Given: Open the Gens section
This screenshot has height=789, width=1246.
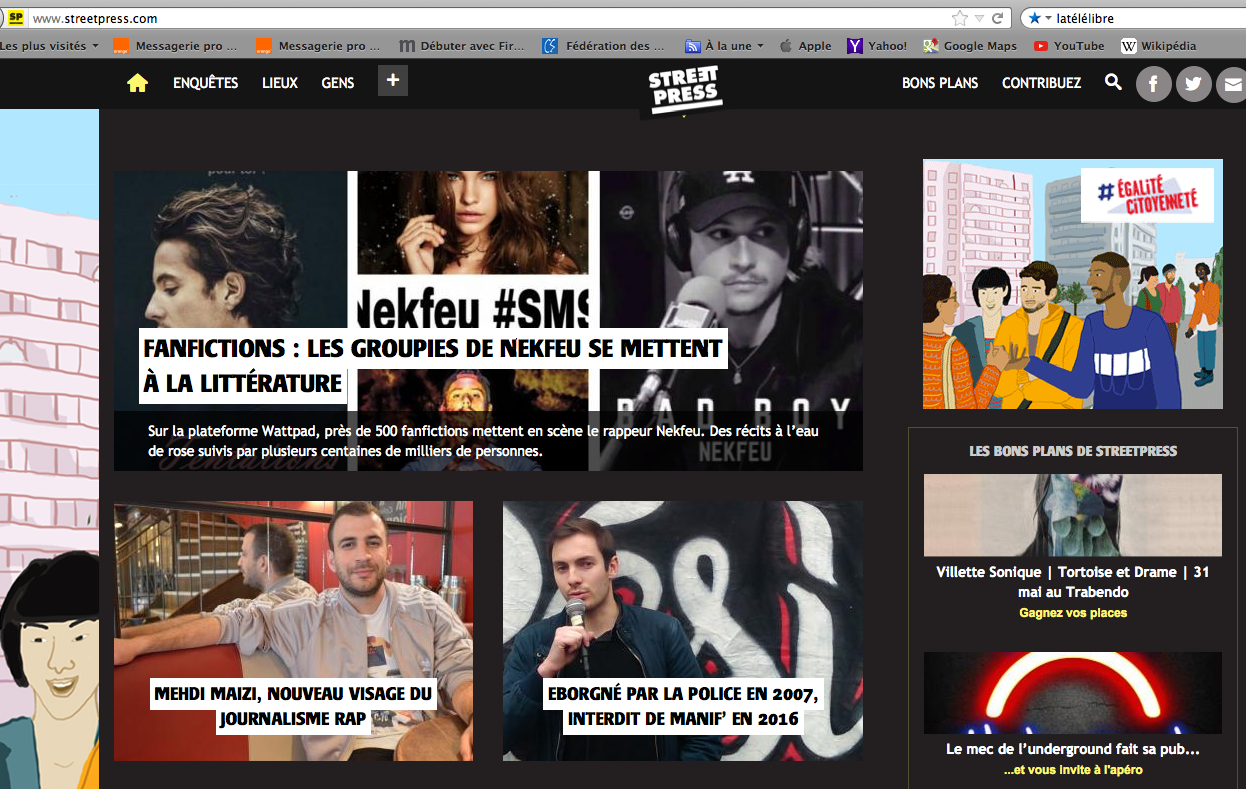Looking at the screenshot, I should coord(338,83).
